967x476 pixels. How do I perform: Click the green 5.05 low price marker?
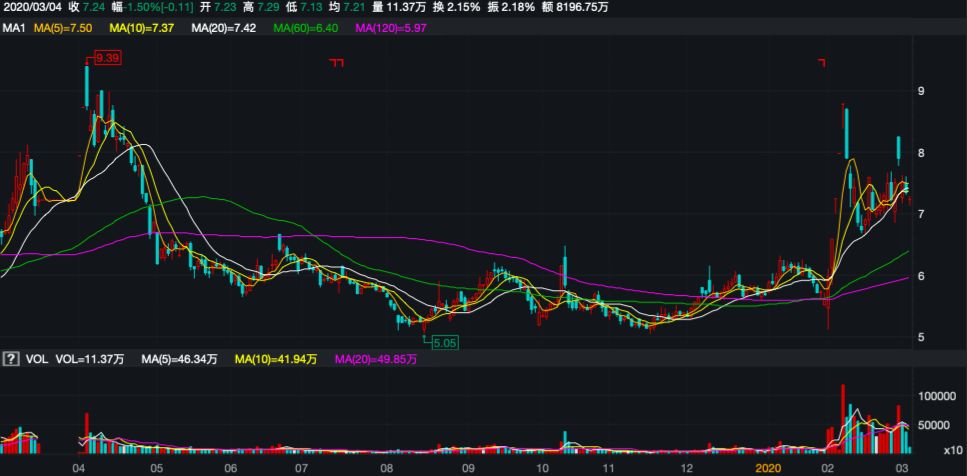[x=443, y=342]
